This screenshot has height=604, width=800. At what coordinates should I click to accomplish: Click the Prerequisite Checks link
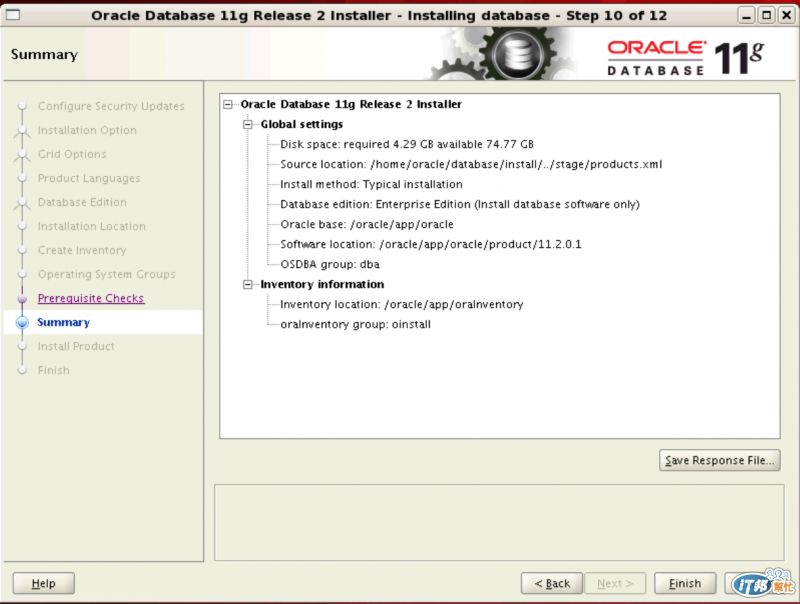[x=91, y=298]
